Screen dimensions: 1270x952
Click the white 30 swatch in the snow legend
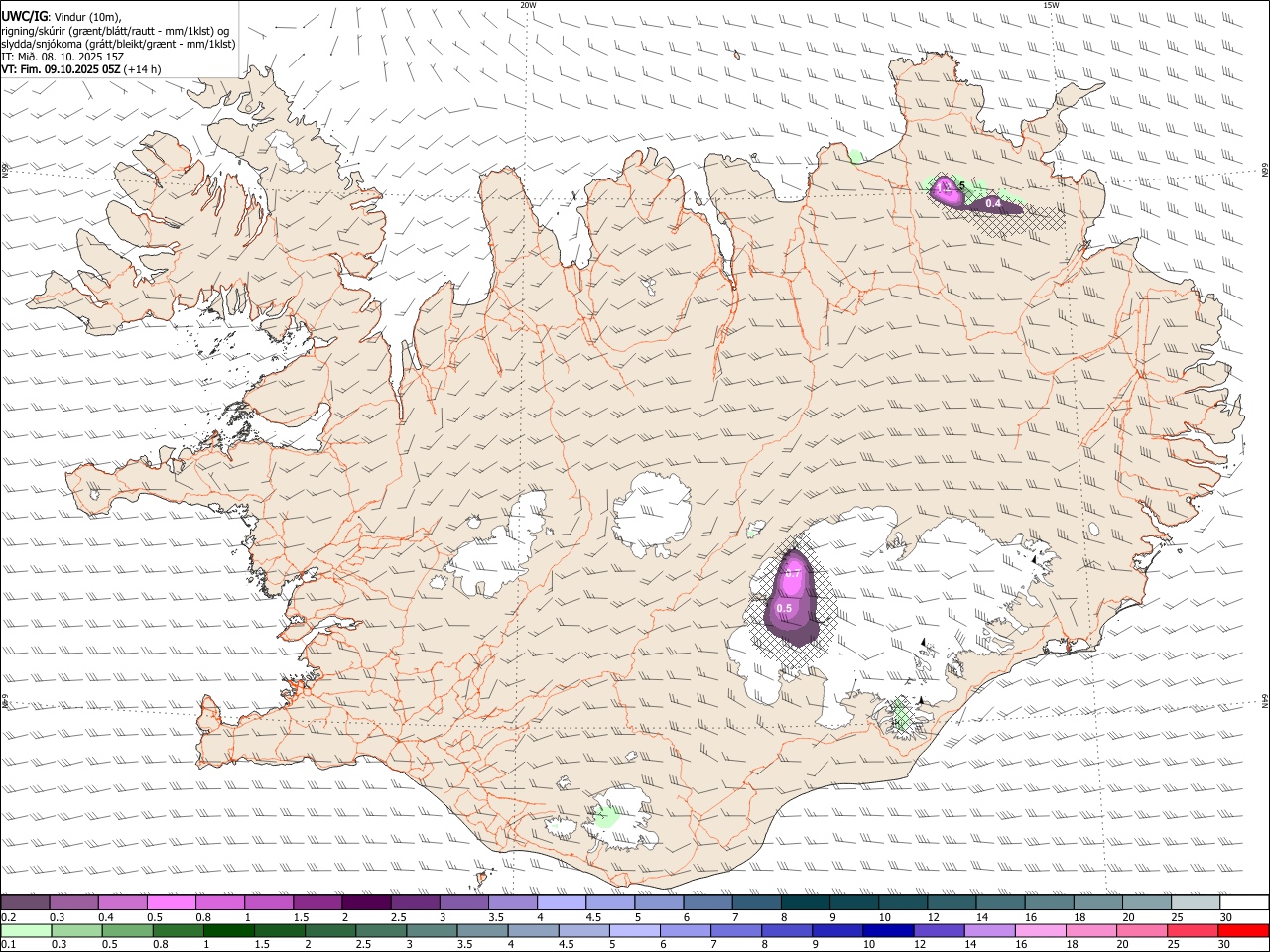coord(1242,903)
